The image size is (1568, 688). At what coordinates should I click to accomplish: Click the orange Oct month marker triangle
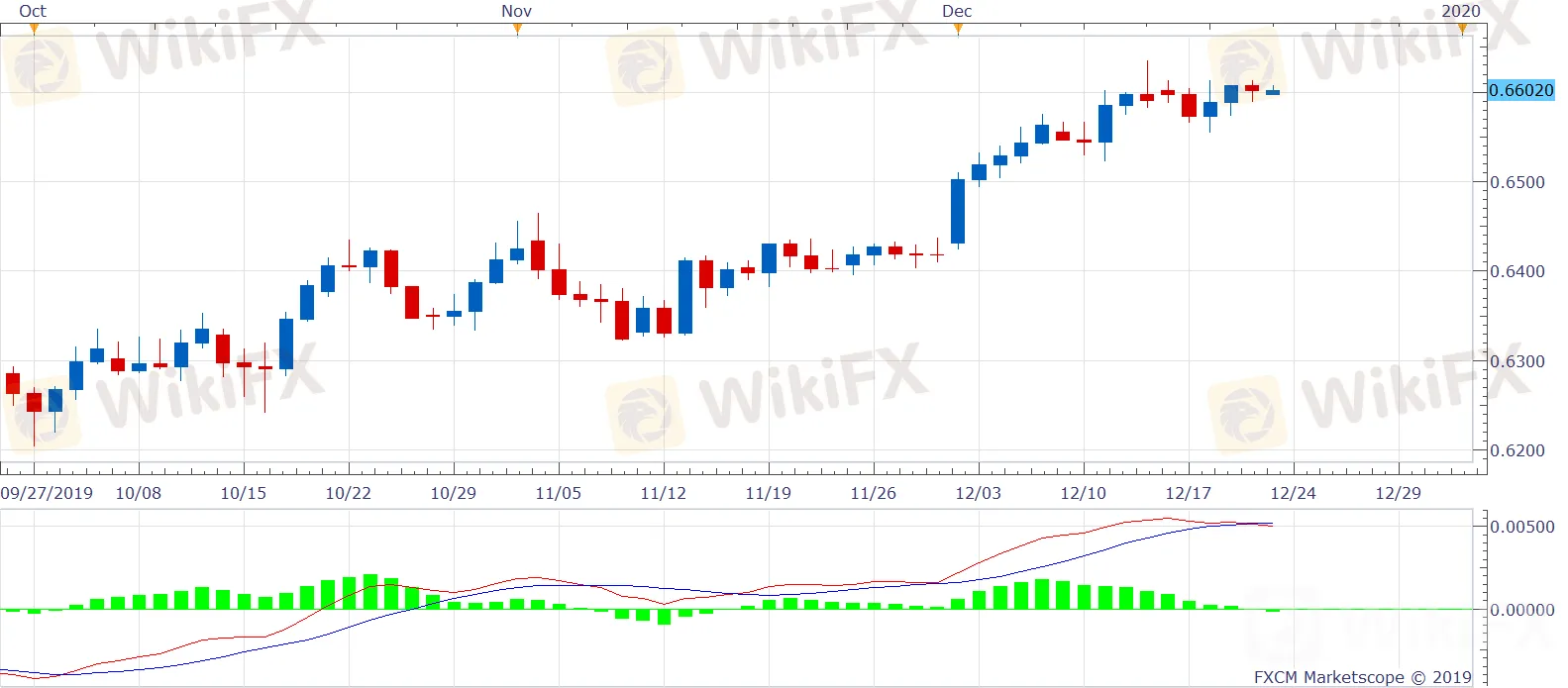[x=34, y=29]
